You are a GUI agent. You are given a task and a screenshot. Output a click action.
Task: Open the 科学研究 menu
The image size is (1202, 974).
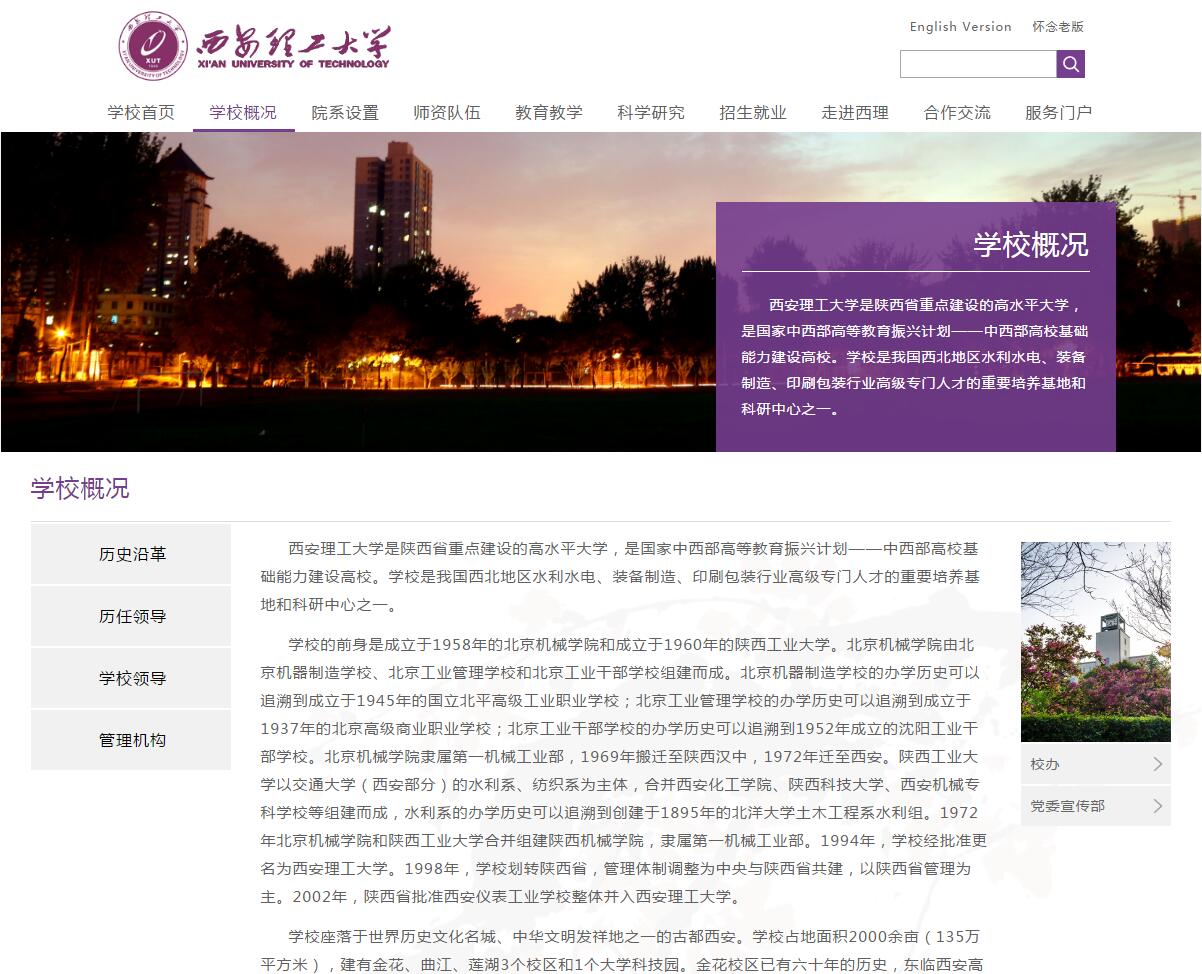click(x=651, y=112)
